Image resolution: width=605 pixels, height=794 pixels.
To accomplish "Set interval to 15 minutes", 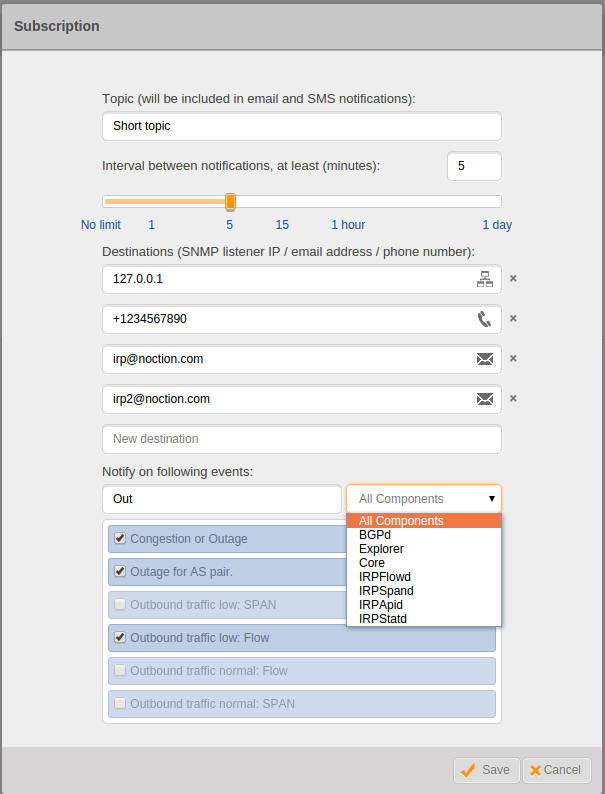I will pyautogui.click(x=282, y=225).
